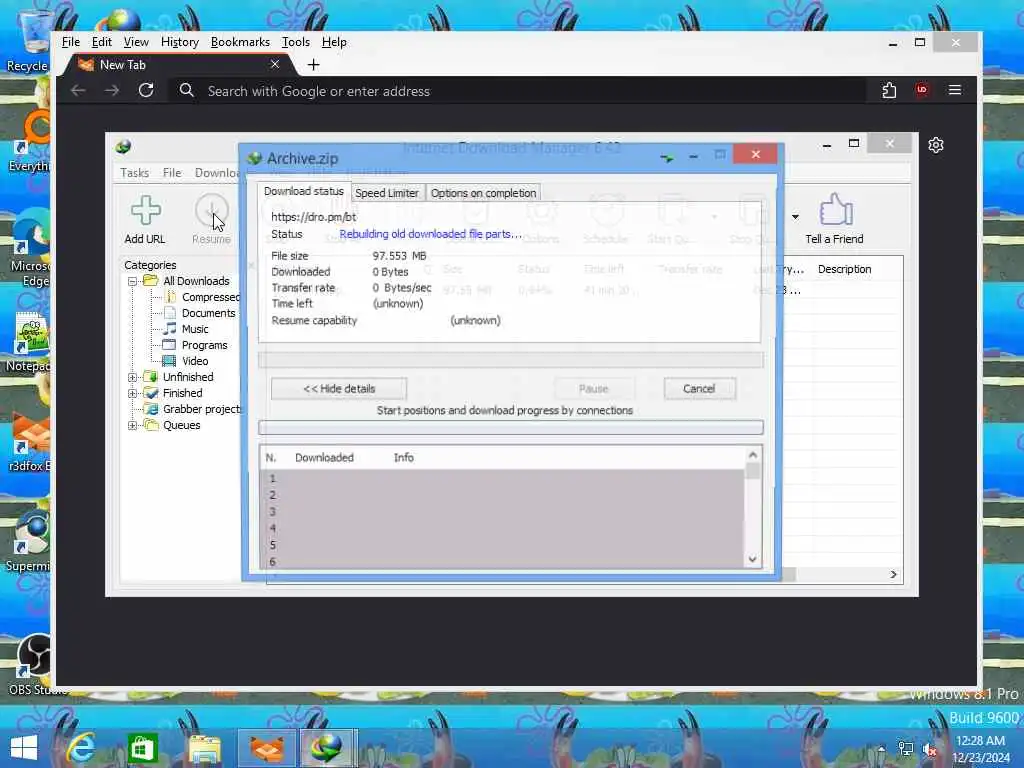Click the Cancel button in download dialog
This screenshot has height=768, width=1024.
699,389
